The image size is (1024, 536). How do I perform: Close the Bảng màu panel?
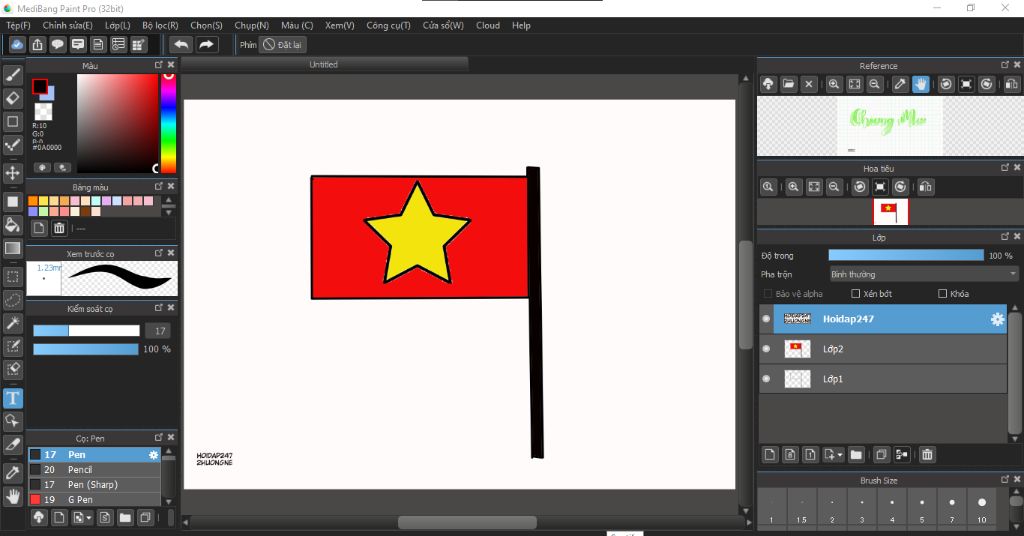(x=171, y=186)
